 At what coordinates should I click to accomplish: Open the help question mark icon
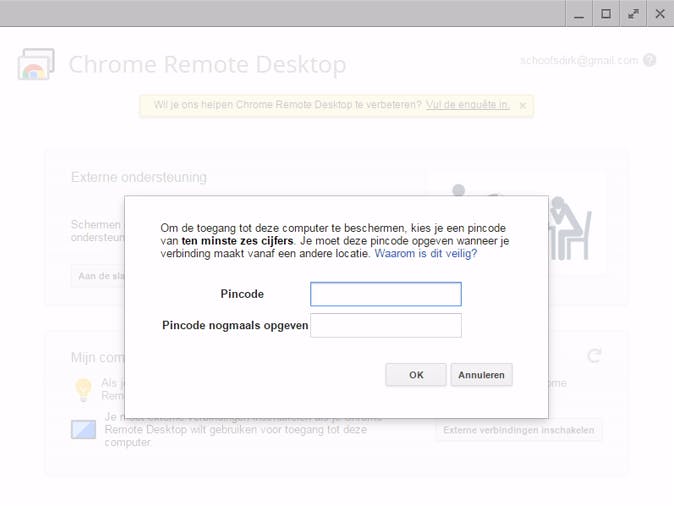tap(649, 60)
